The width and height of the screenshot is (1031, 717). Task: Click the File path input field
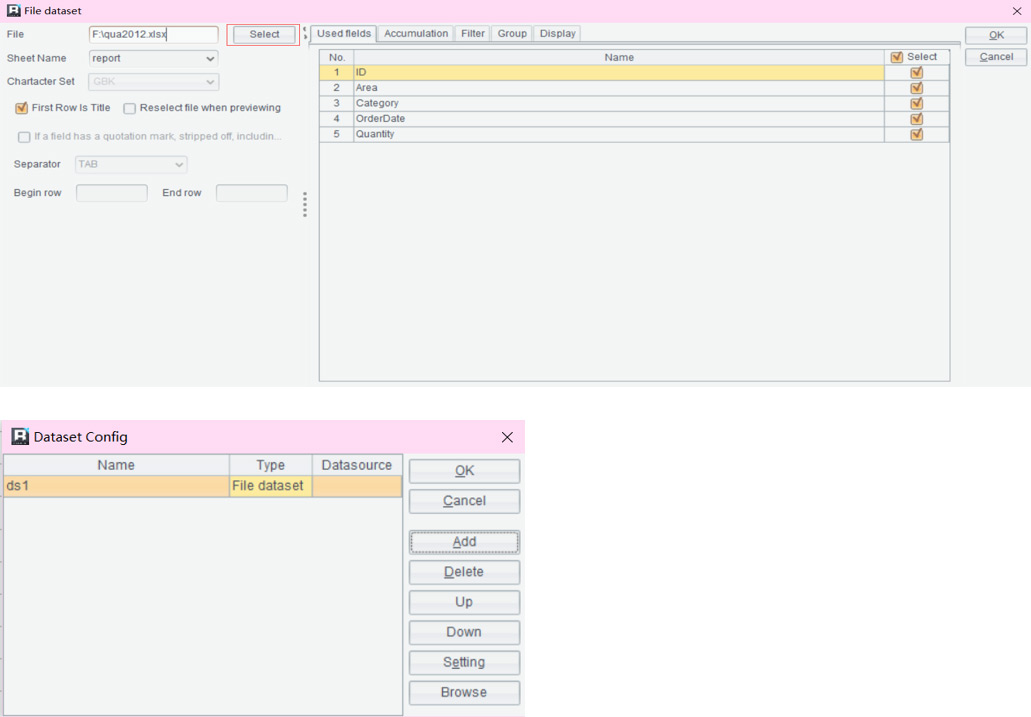point(153,34)
